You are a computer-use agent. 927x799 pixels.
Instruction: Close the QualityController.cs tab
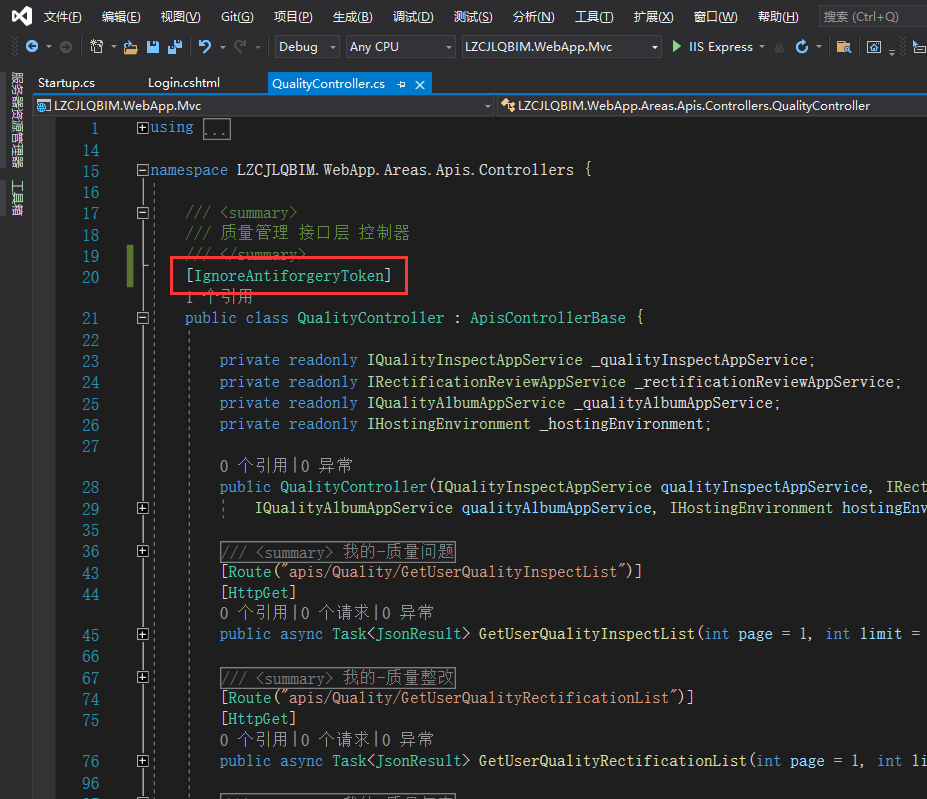[x=420, y=84]
